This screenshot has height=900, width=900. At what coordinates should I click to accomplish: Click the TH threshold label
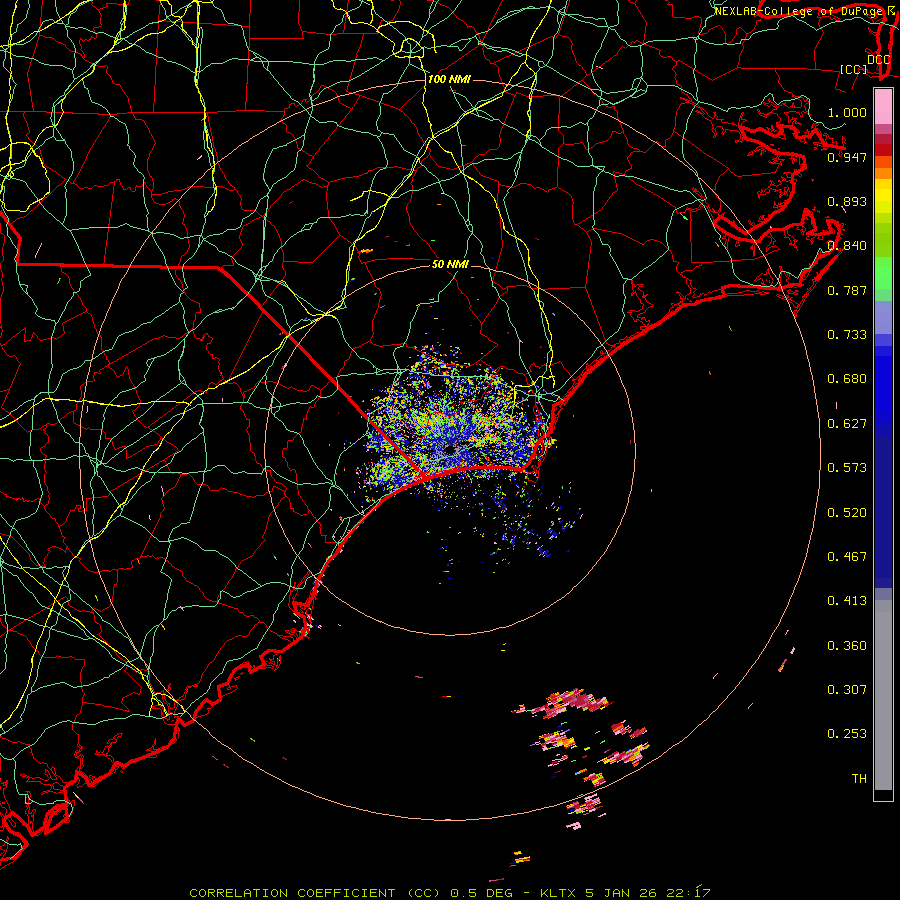859,779
